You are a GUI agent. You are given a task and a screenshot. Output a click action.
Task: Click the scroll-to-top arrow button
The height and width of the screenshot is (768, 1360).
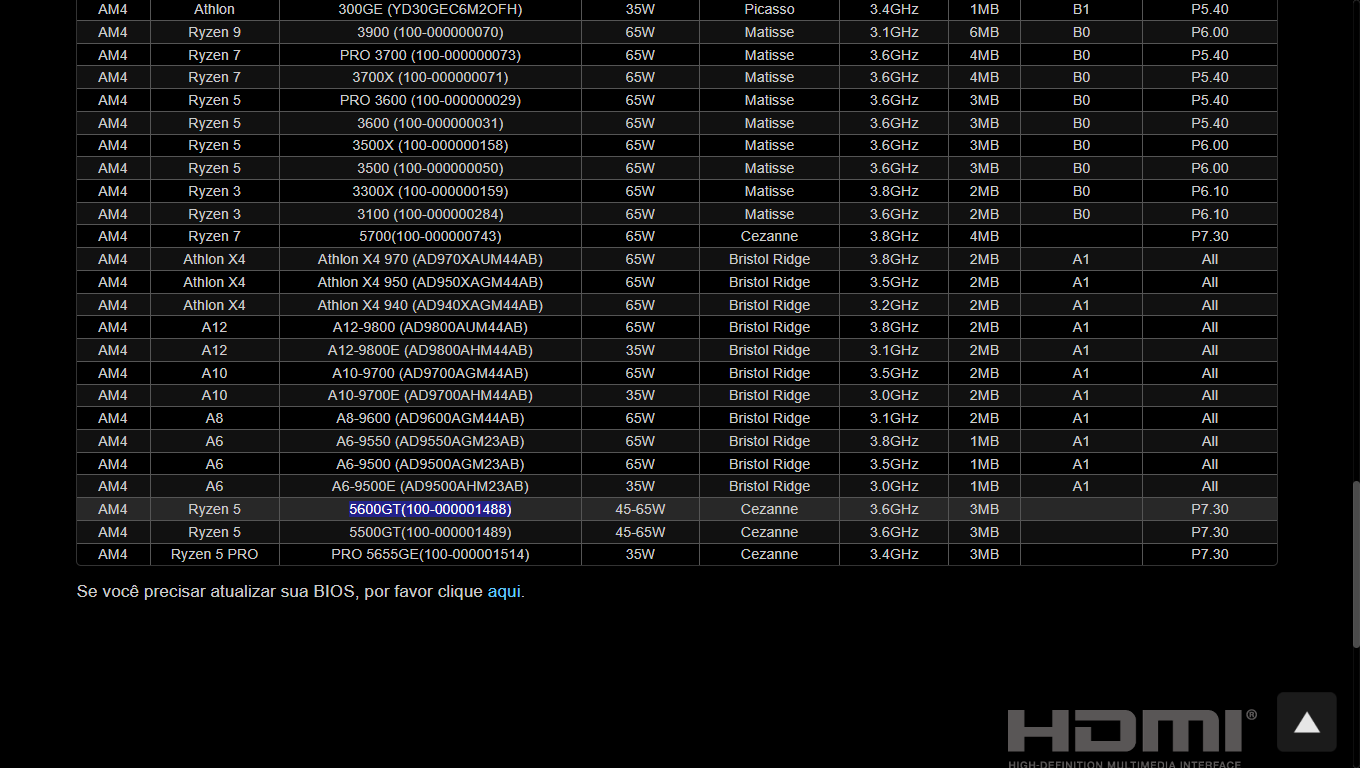coord(1306,722)
